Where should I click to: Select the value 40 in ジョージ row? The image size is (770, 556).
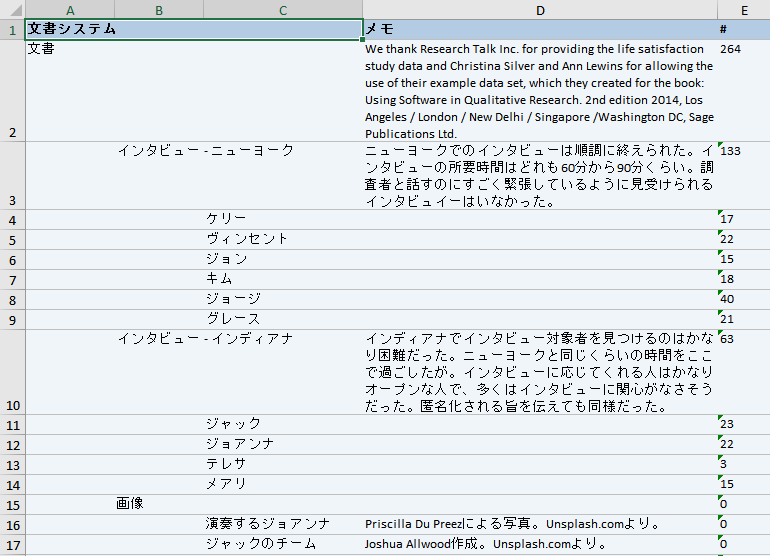744,300
